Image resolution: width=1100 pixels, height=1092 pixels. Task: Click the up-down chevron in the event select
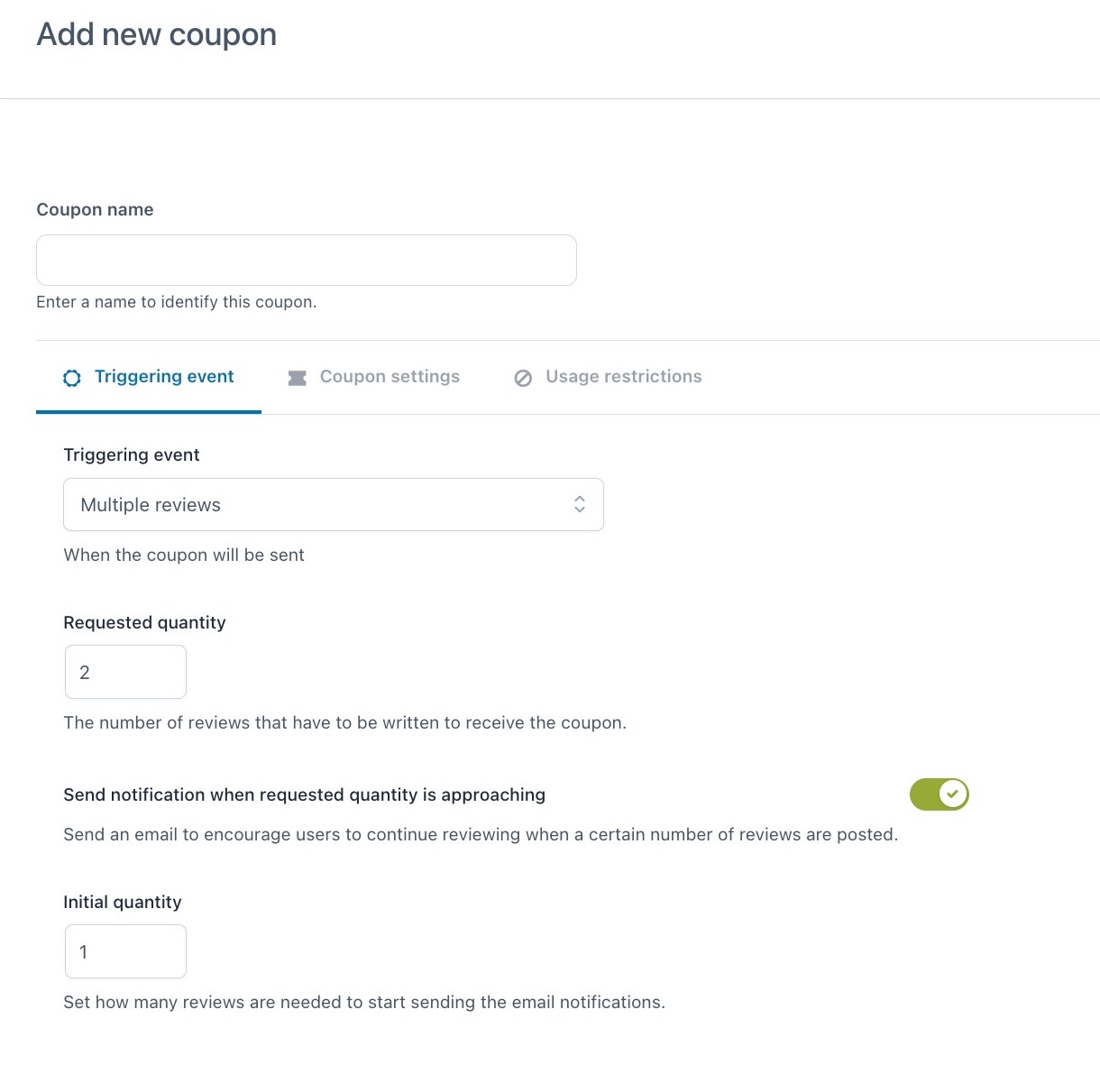[580, 504]
